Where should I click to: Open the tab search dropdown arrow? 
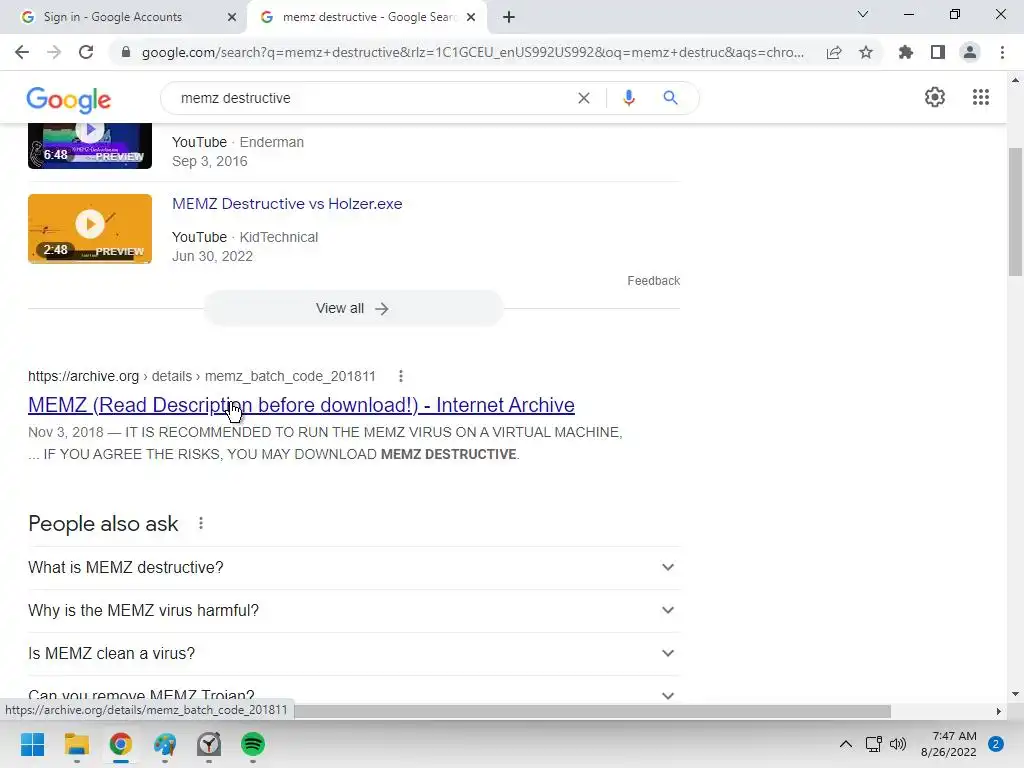coord(863,14)
